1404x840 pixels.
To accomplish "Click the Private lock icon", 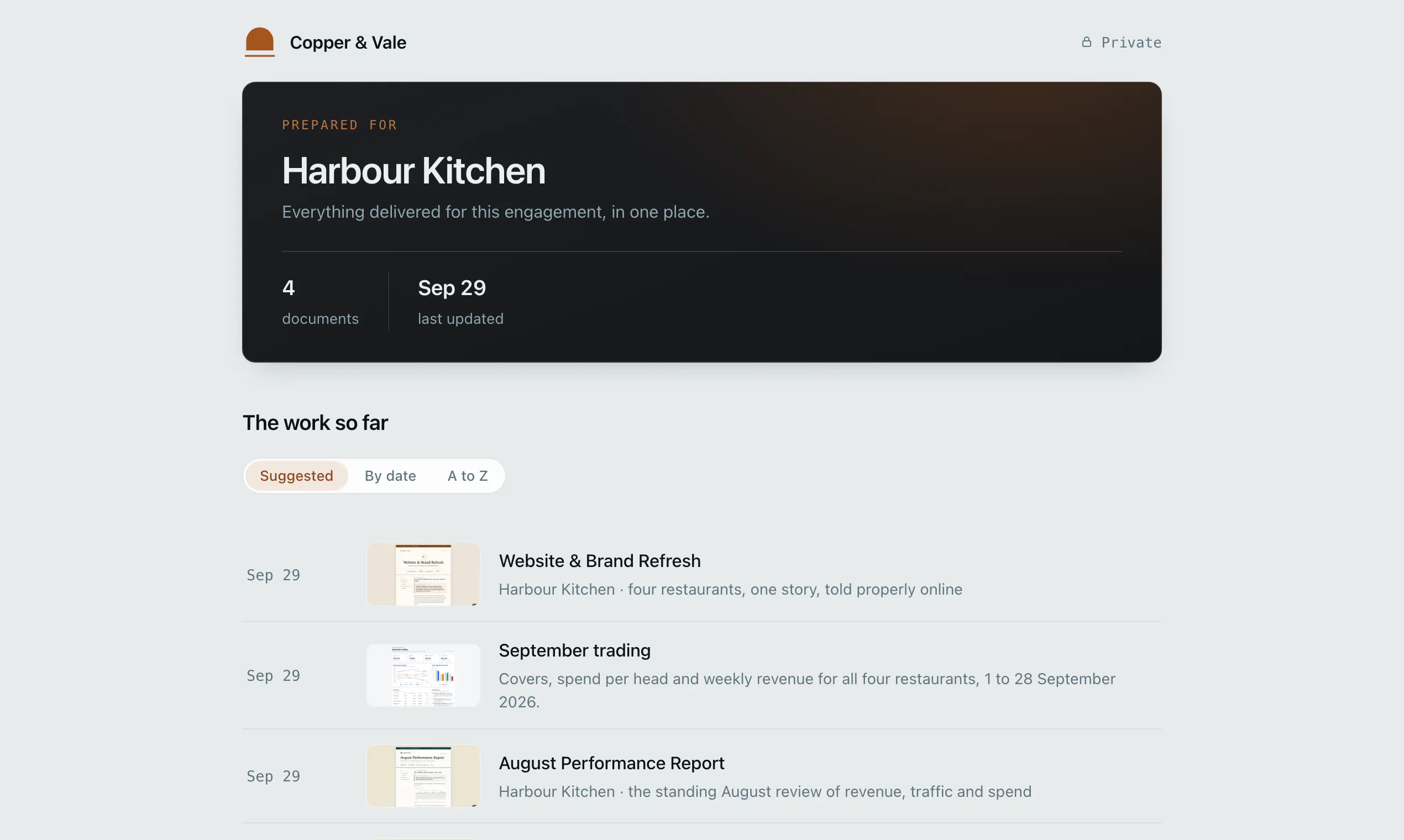I will (1086, 42).
